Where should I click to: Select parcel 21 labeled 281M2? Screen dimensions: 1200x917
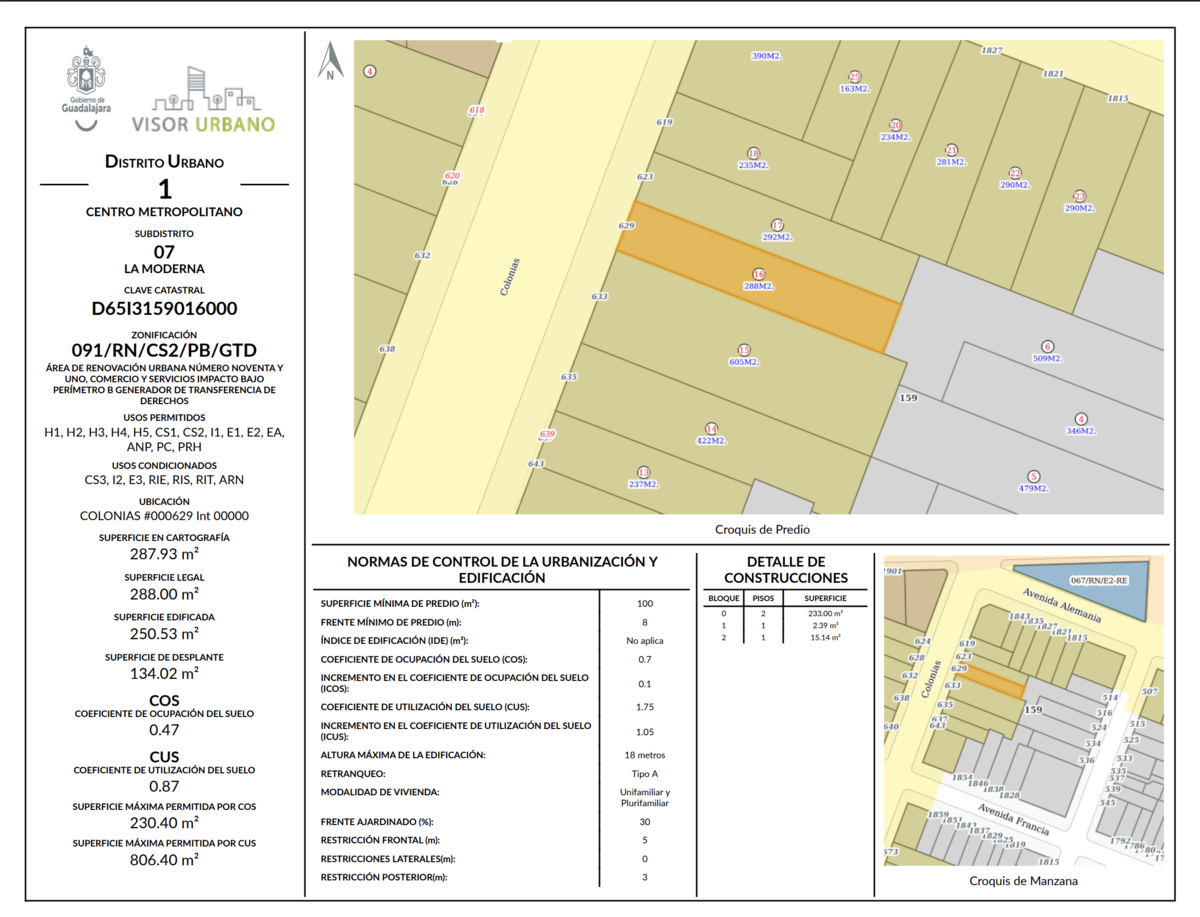(951, 155)
